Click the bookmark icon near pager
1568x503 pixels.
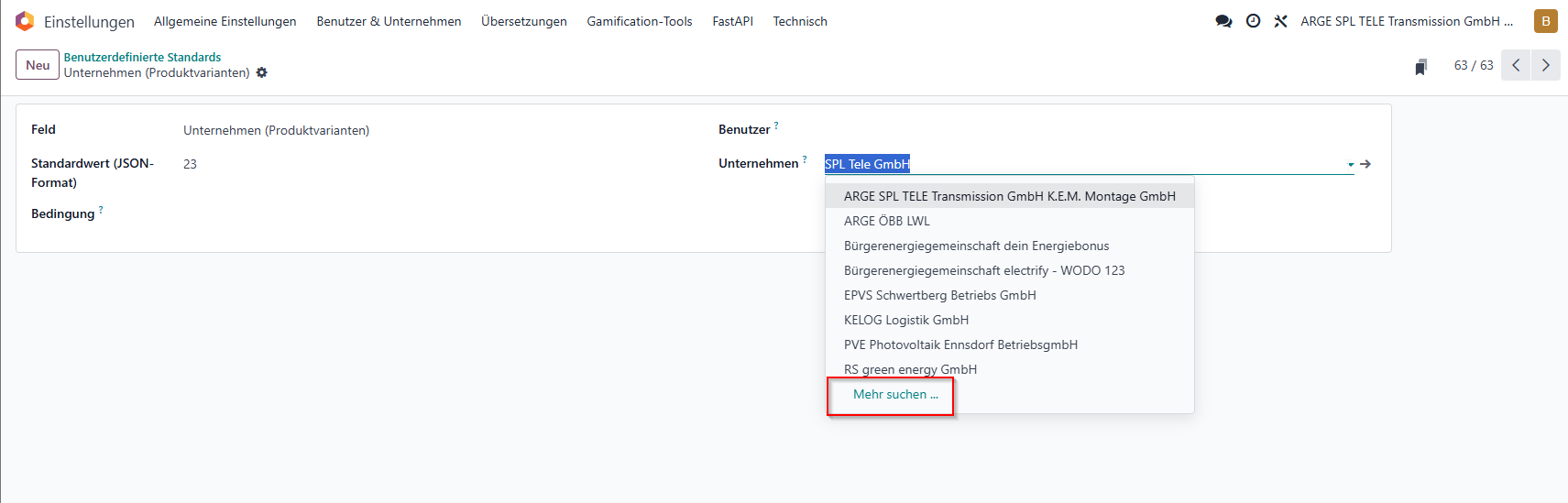1420,66
